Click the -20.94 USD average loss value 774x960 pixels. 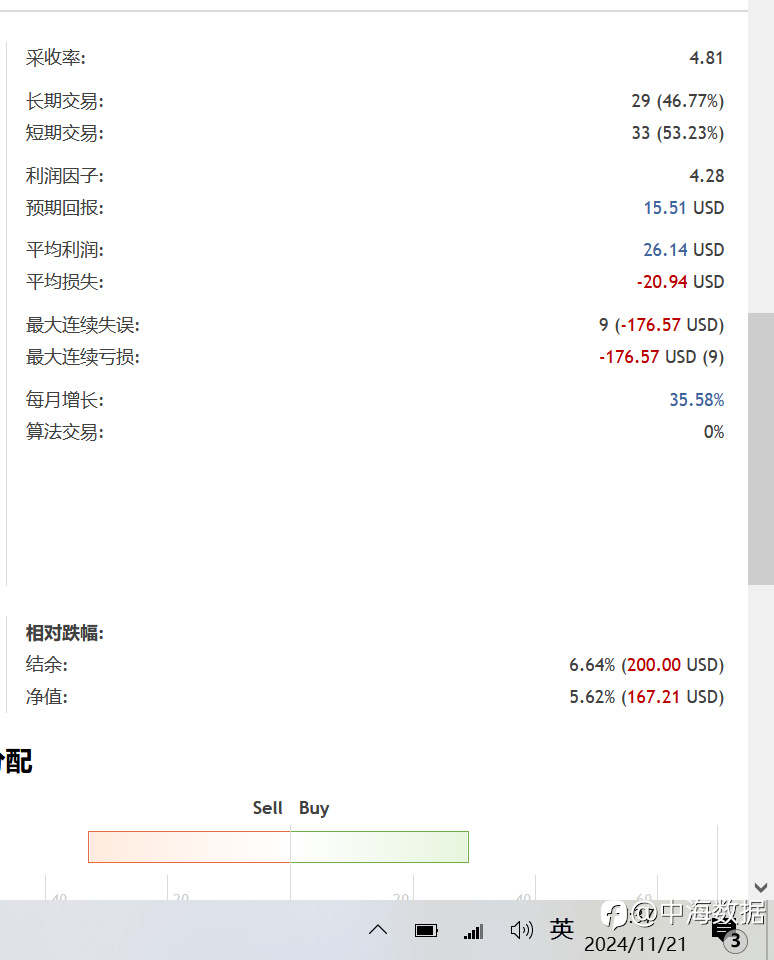click(x=680, y=282)
